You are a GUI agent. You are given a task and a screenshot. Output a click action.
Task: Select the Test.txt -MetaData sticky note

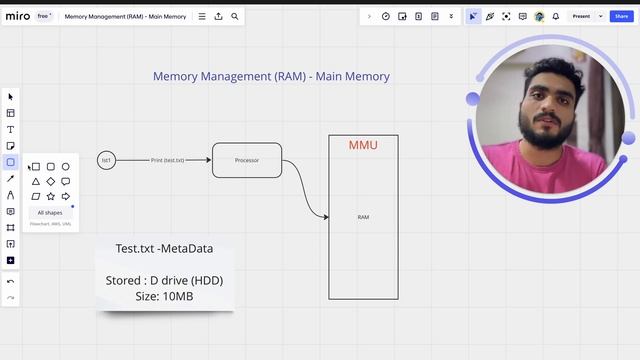[164, 273]
